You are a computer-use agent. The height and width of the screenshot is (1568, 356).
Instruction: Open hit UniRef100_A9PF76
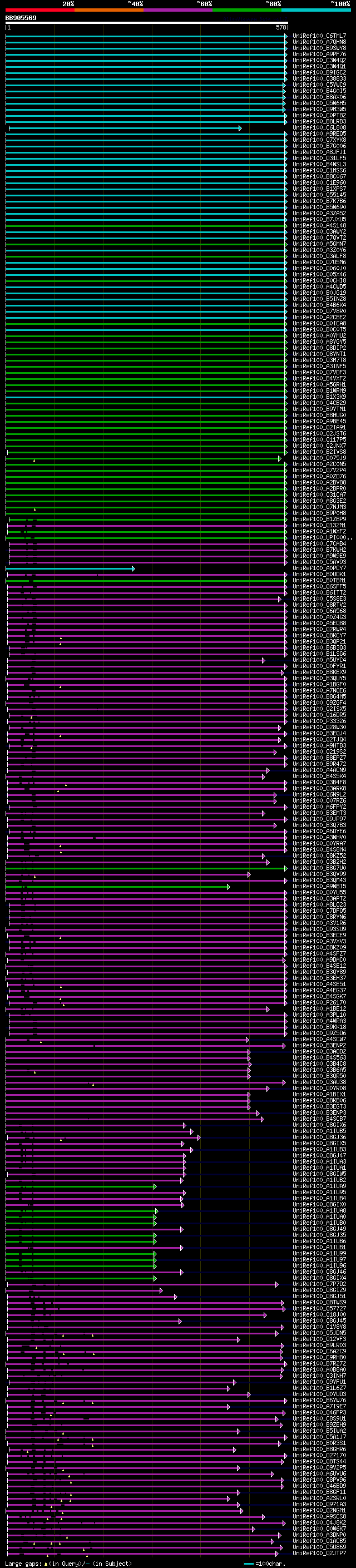319,54
